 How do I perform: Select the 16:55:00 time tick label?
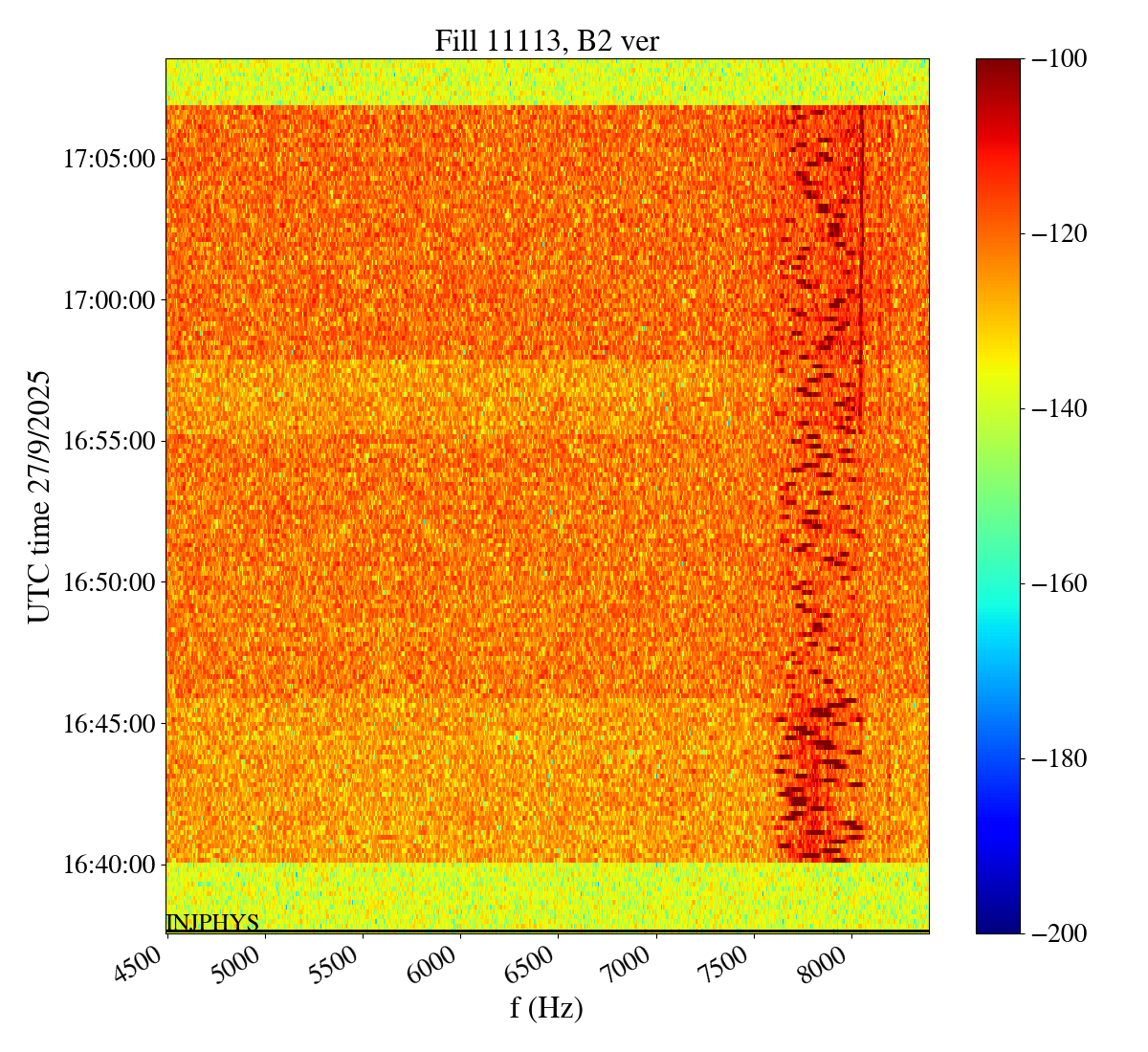(x=109, y=442)
